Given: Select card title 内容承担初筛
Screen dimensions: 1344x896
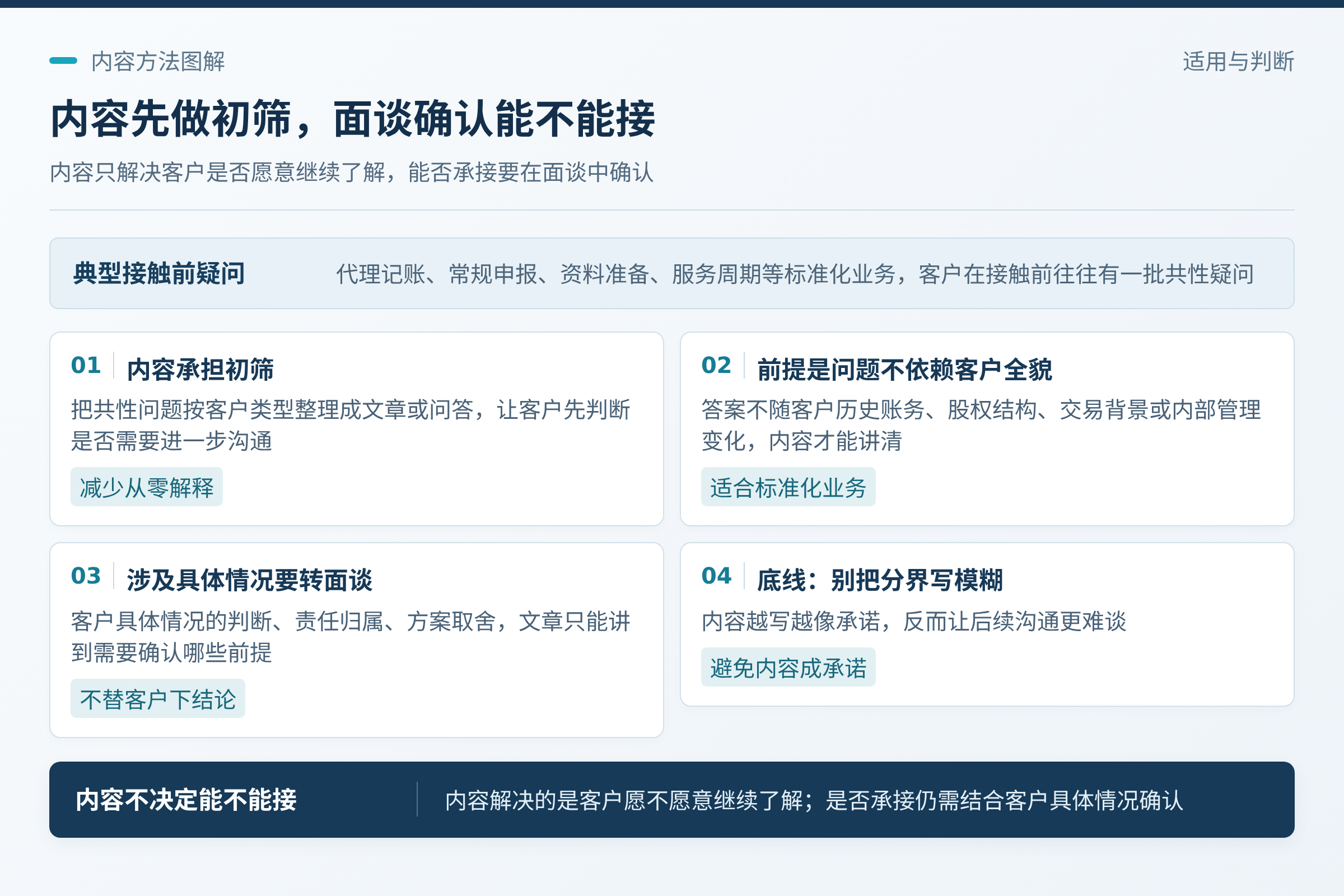Looking at the screenshot, I should (200, 369).
